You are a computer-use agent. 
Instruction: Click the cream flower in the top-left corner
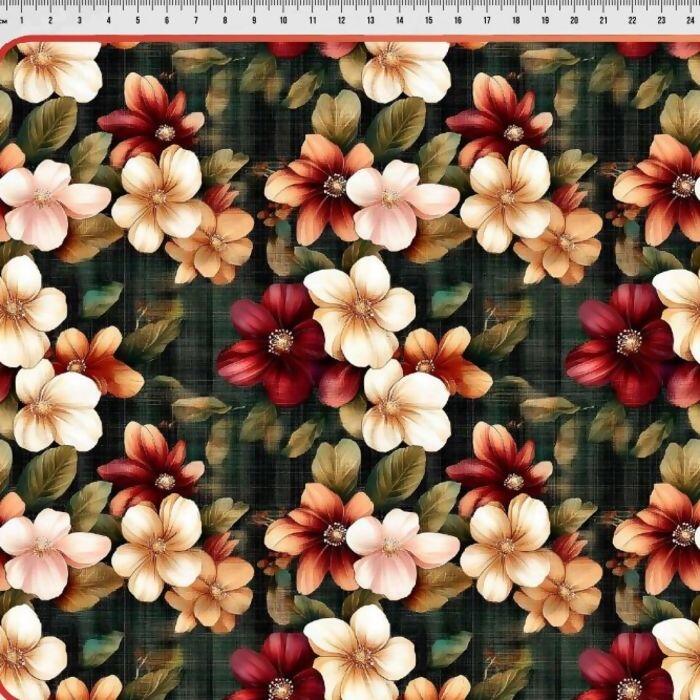coord(55,68)
